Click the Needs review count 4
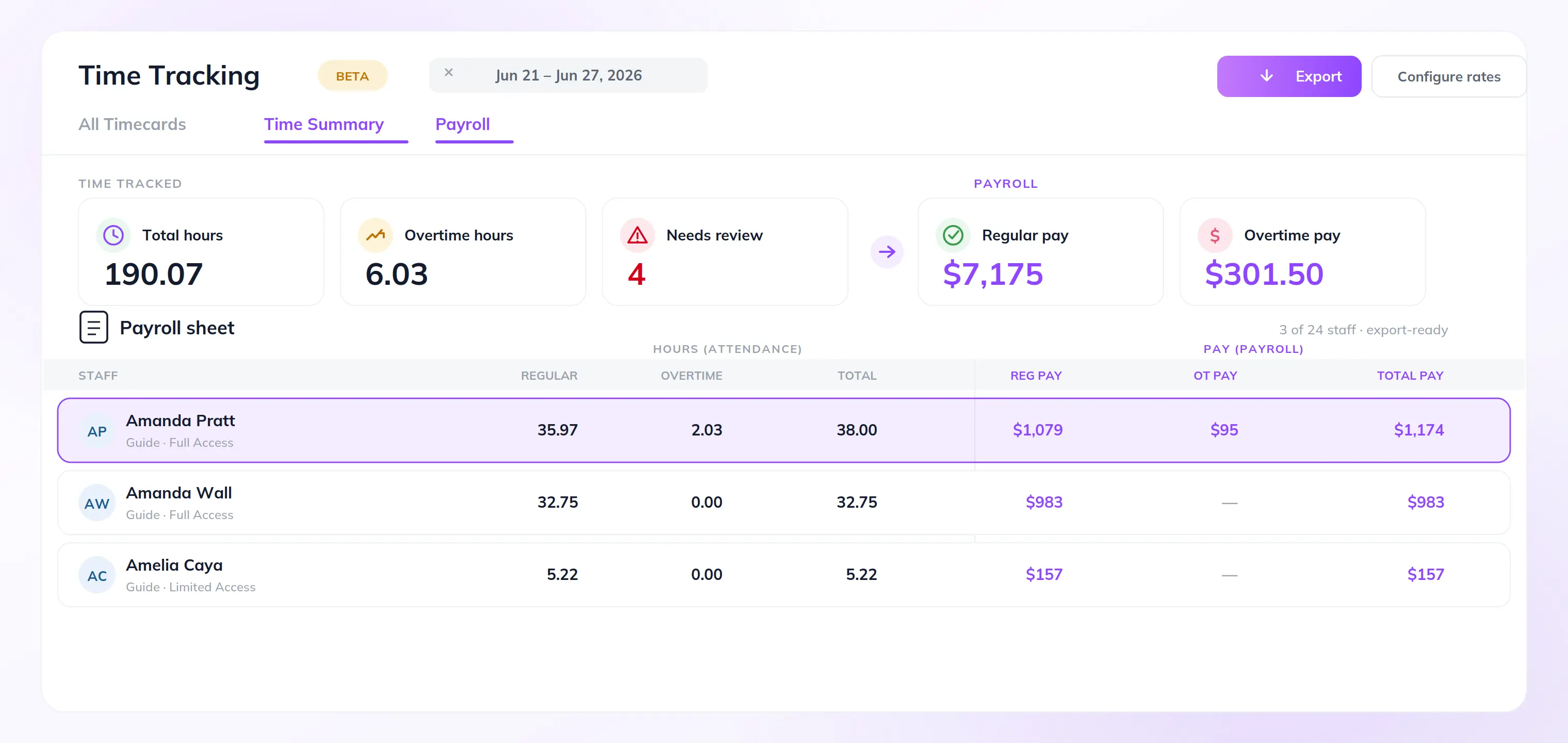Screen dimensions: 1568x743 pyautogui.click(x=636, y=274)
